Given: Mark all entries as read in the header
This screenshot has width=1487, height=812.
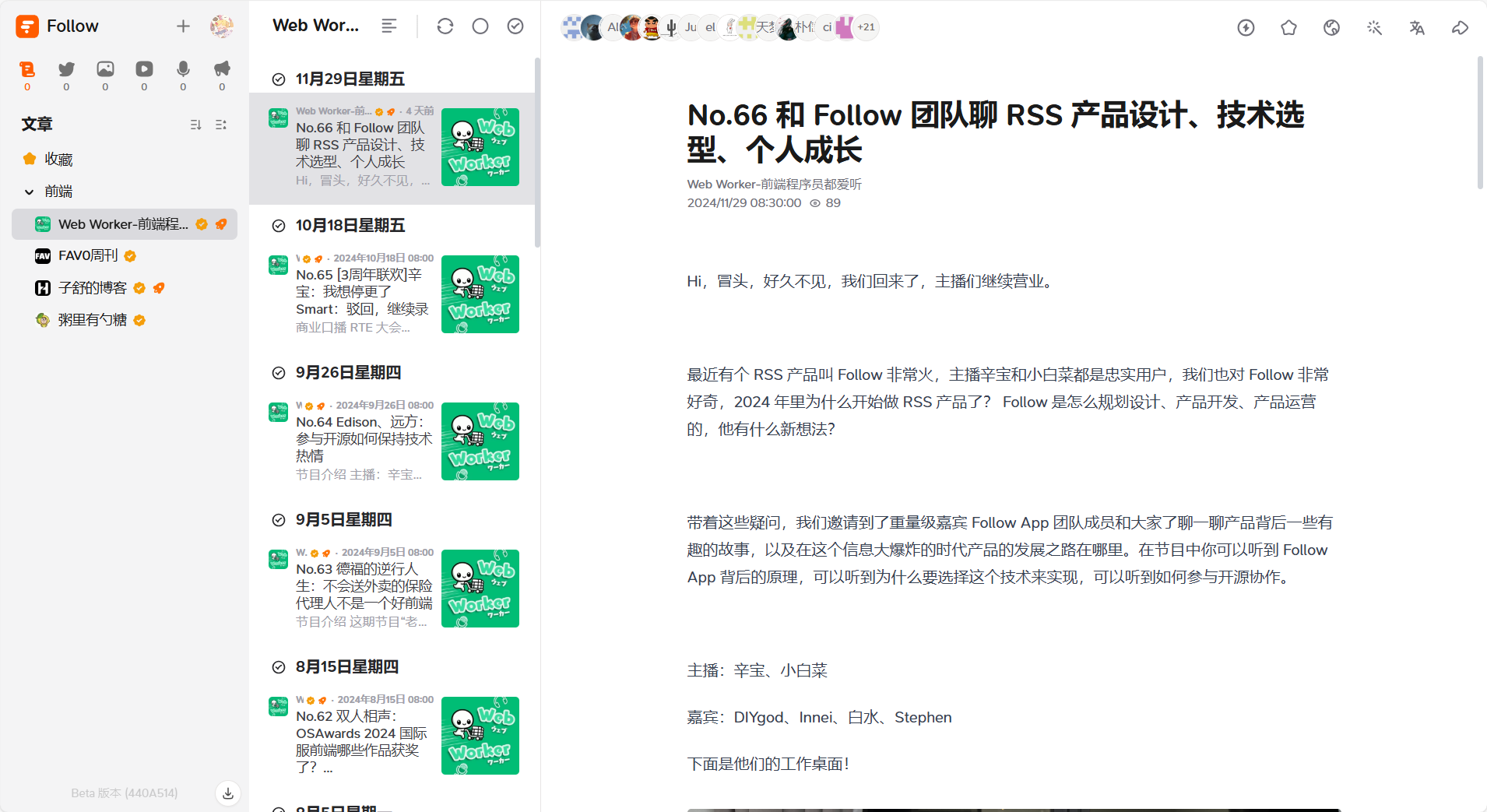Looking at the screenshot, I should click(x=515, y=26).
